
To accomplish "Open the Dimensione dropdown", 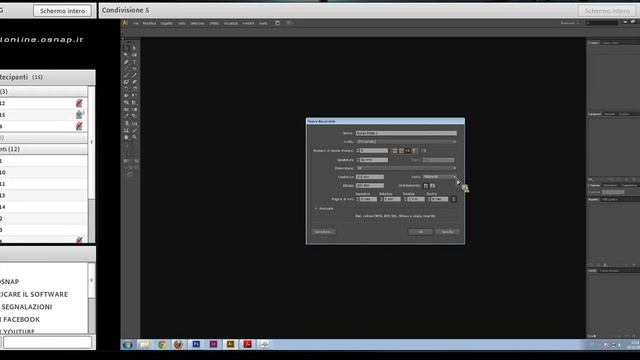I will 406,168.
